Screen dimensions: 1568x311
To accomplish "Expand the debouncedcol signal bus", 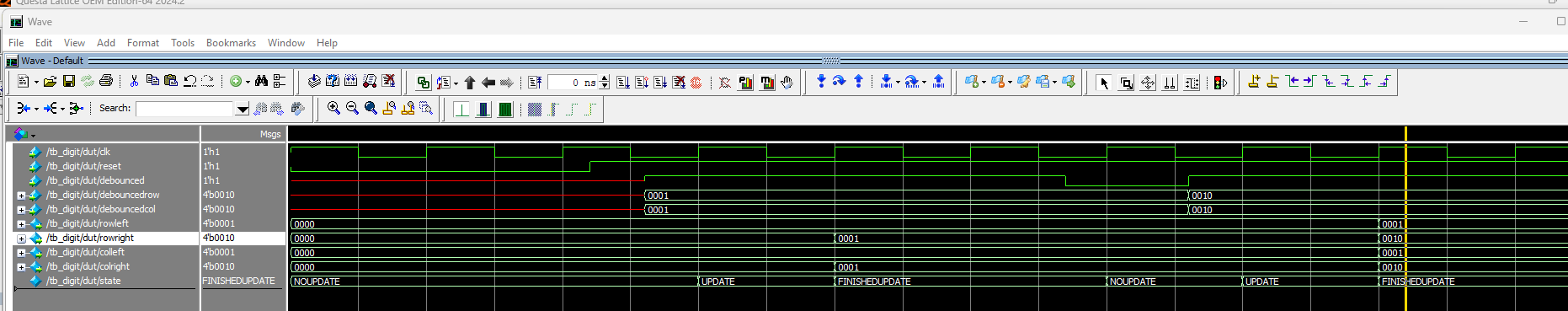I will tap(21, 210).
